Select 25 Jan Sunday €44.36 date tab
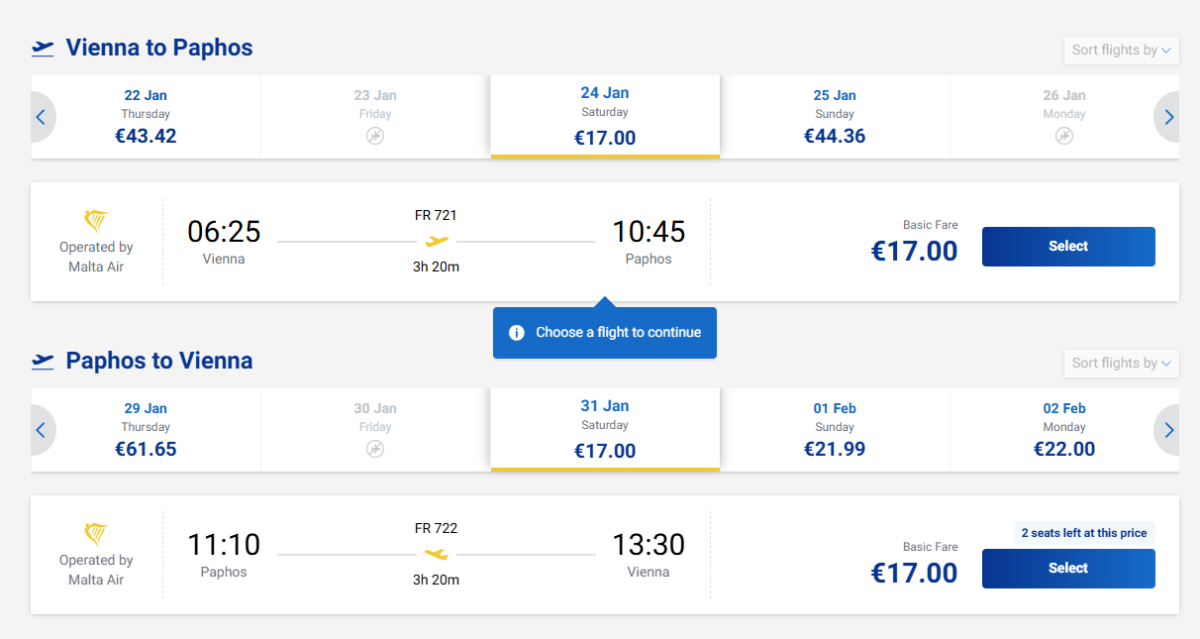This screenshot has height=639, width=1200. 835,117
